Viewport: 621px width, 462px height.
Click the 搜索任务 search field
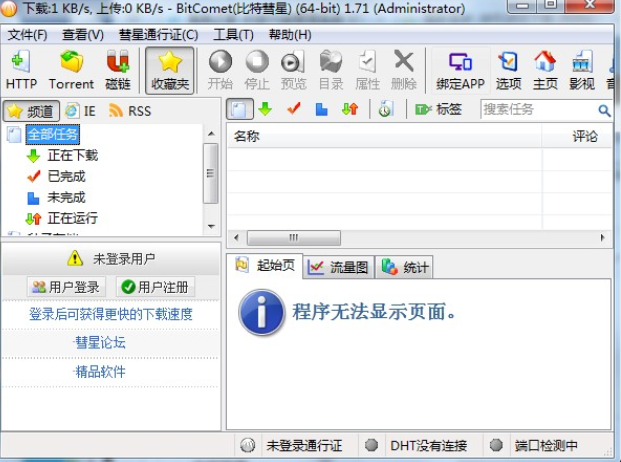[x=539, y=110]
